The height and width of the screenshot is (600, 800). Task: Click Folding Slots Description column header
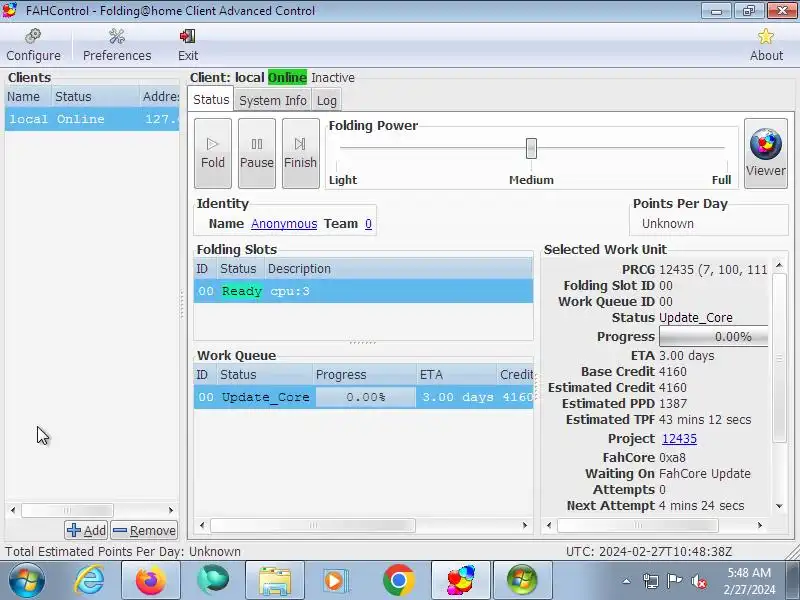398,269
